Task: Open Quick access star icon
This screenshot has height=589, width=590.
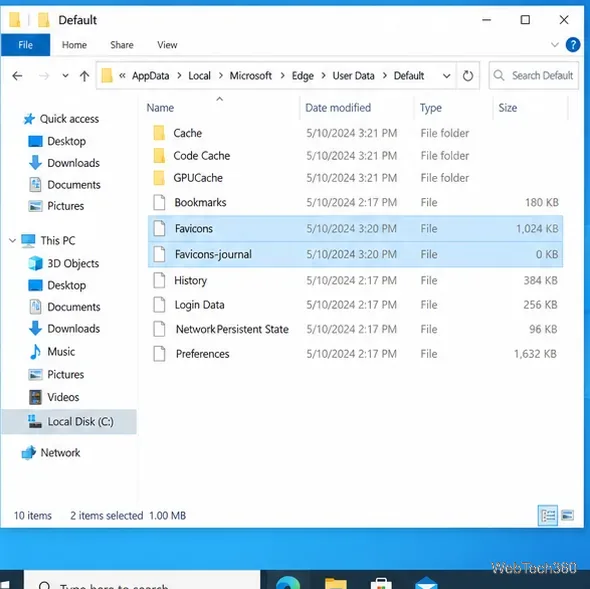Action: coord(29,119)
